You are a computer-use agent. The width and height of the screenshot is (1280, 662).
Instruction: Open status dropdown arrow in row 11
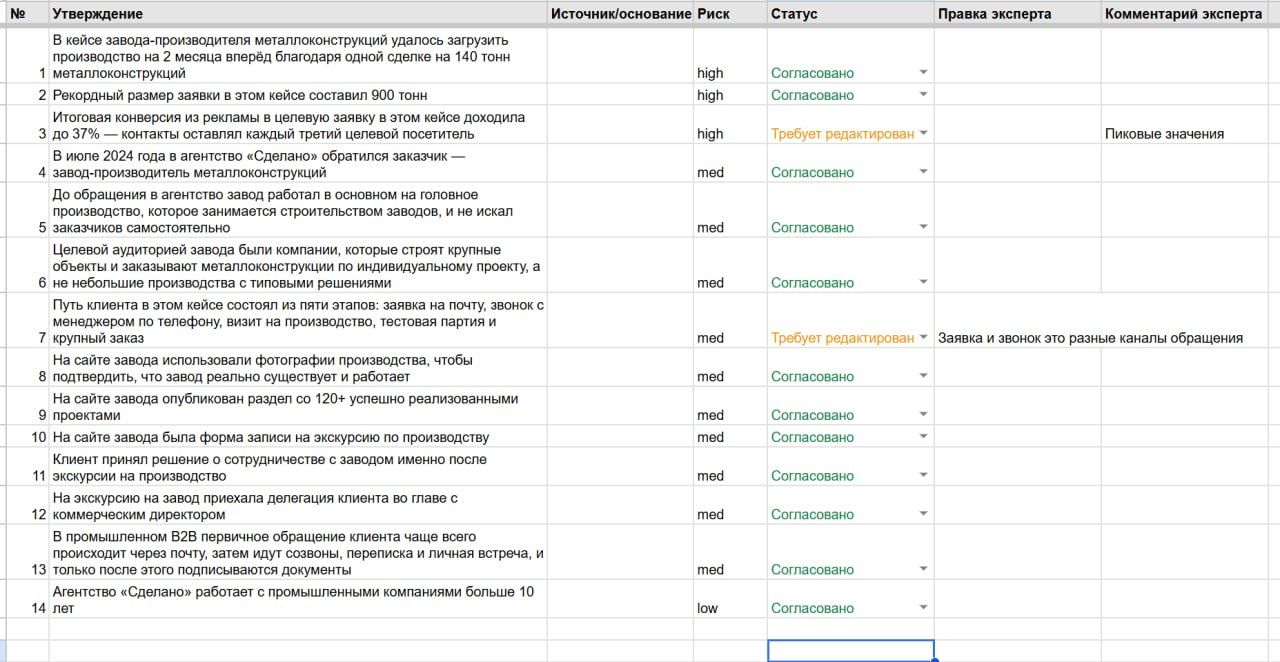(x=923, y=476)
